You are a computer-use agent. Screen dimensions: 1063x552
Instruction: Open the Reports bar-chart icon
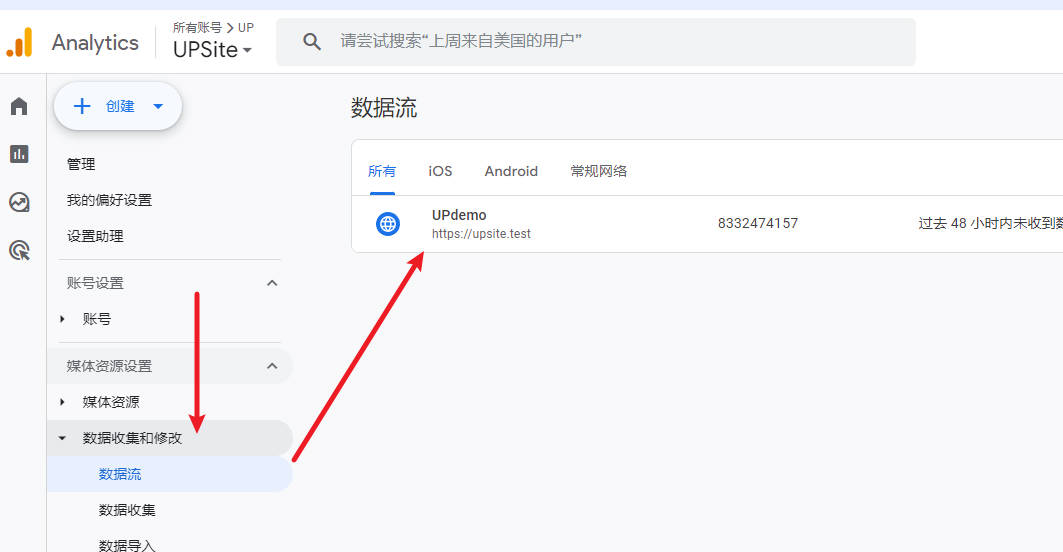[19, 154]
